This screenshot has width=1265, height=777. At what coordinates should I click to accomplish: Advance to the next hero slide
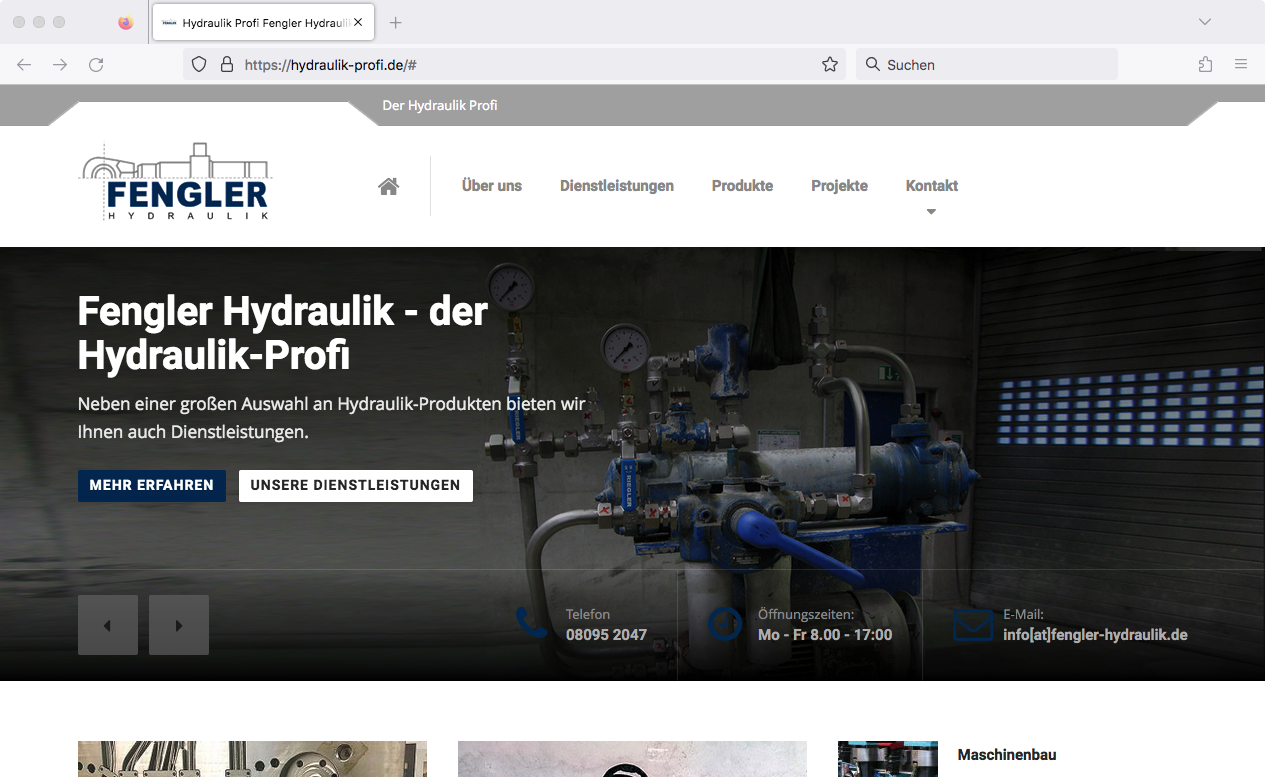click(x=179, y=625)
